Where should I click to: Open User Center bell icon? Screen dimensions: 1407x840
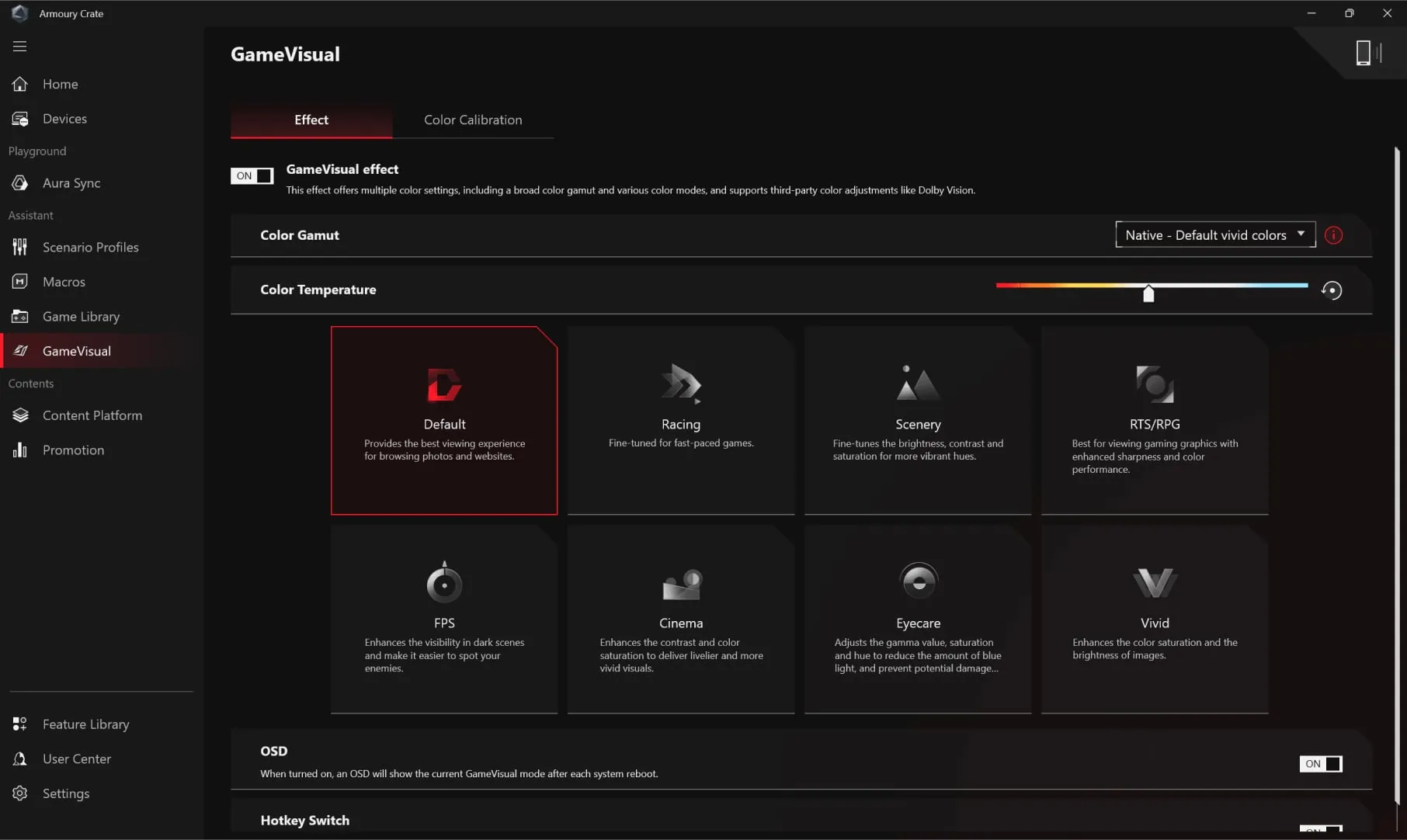pos(20,758)
